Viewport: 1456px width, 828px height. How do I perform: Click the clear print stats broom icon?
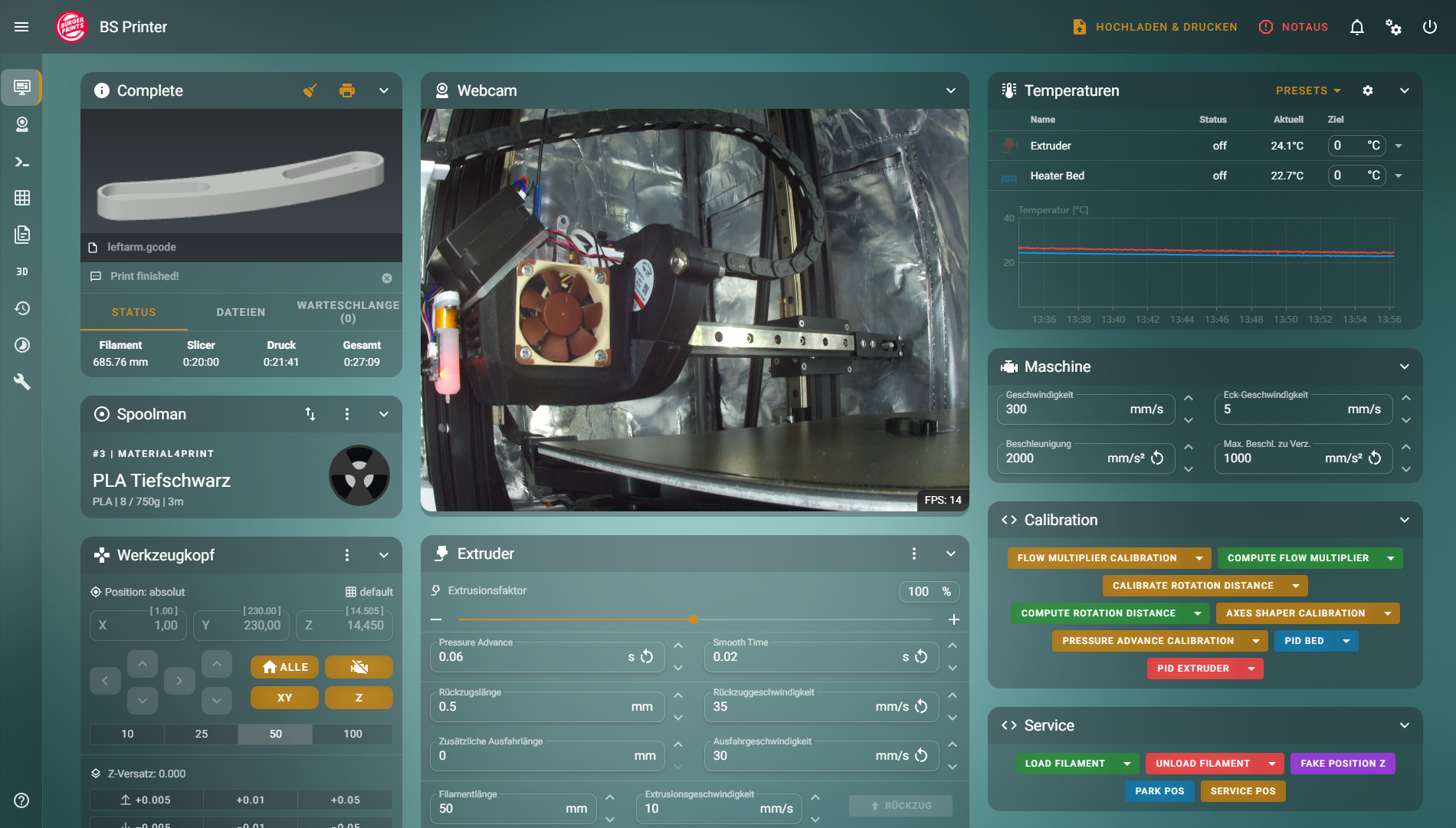tap(310, 90)
